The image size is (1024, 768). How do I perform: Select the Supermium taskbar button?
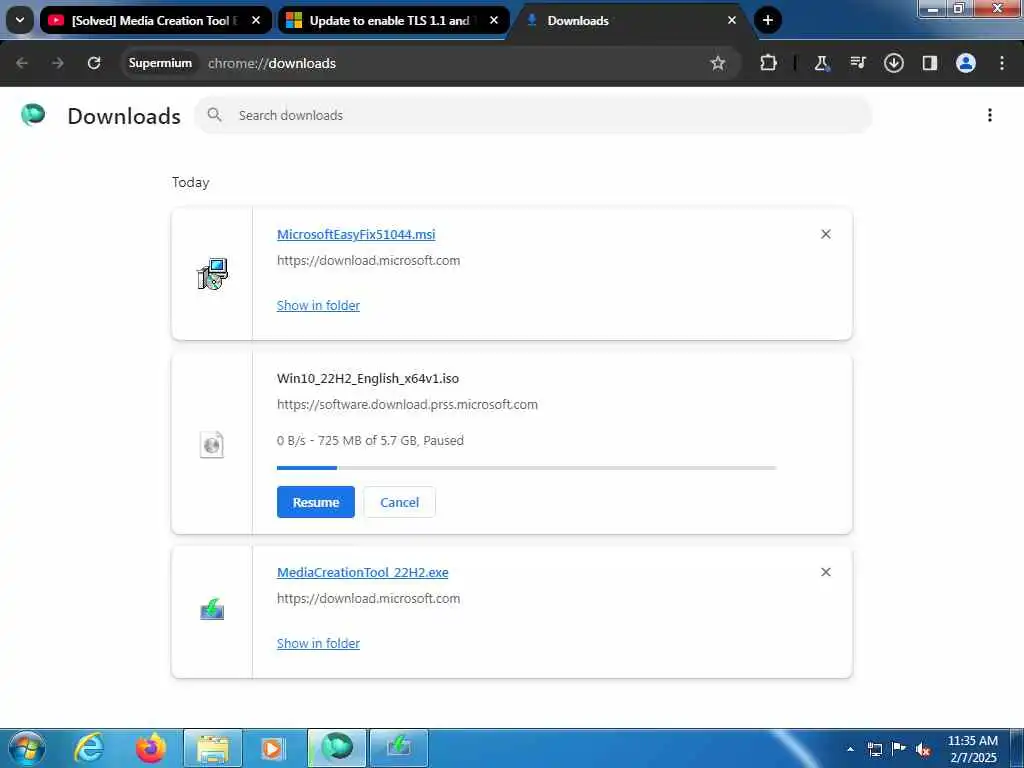click(x=337, y=748)
